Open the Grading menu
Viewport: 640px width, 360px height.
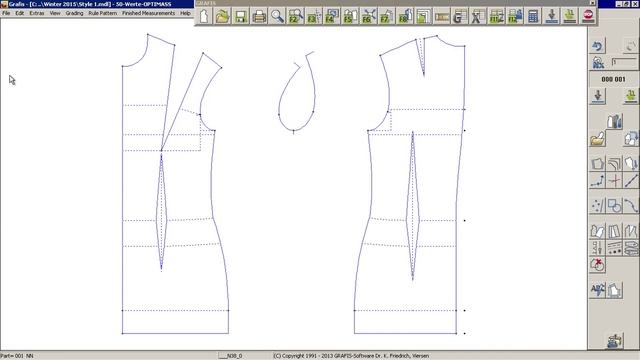pyautogui.click(x=74, y=13)
